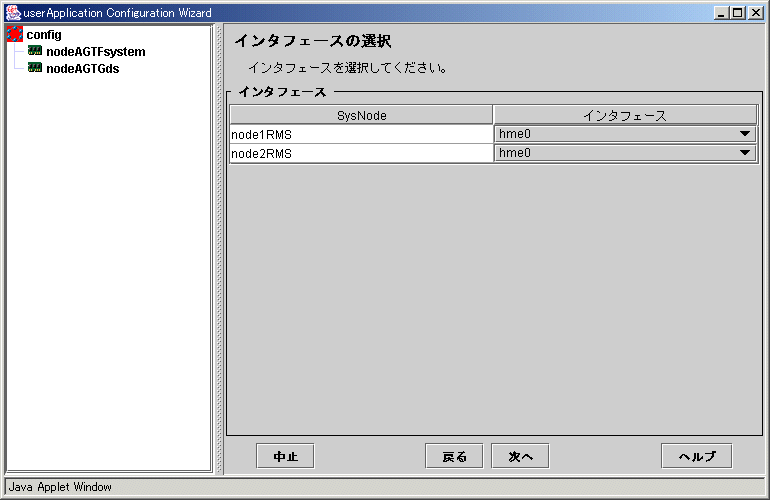
Task: Maximize the Configuration Wizard window
Action: 738,13
